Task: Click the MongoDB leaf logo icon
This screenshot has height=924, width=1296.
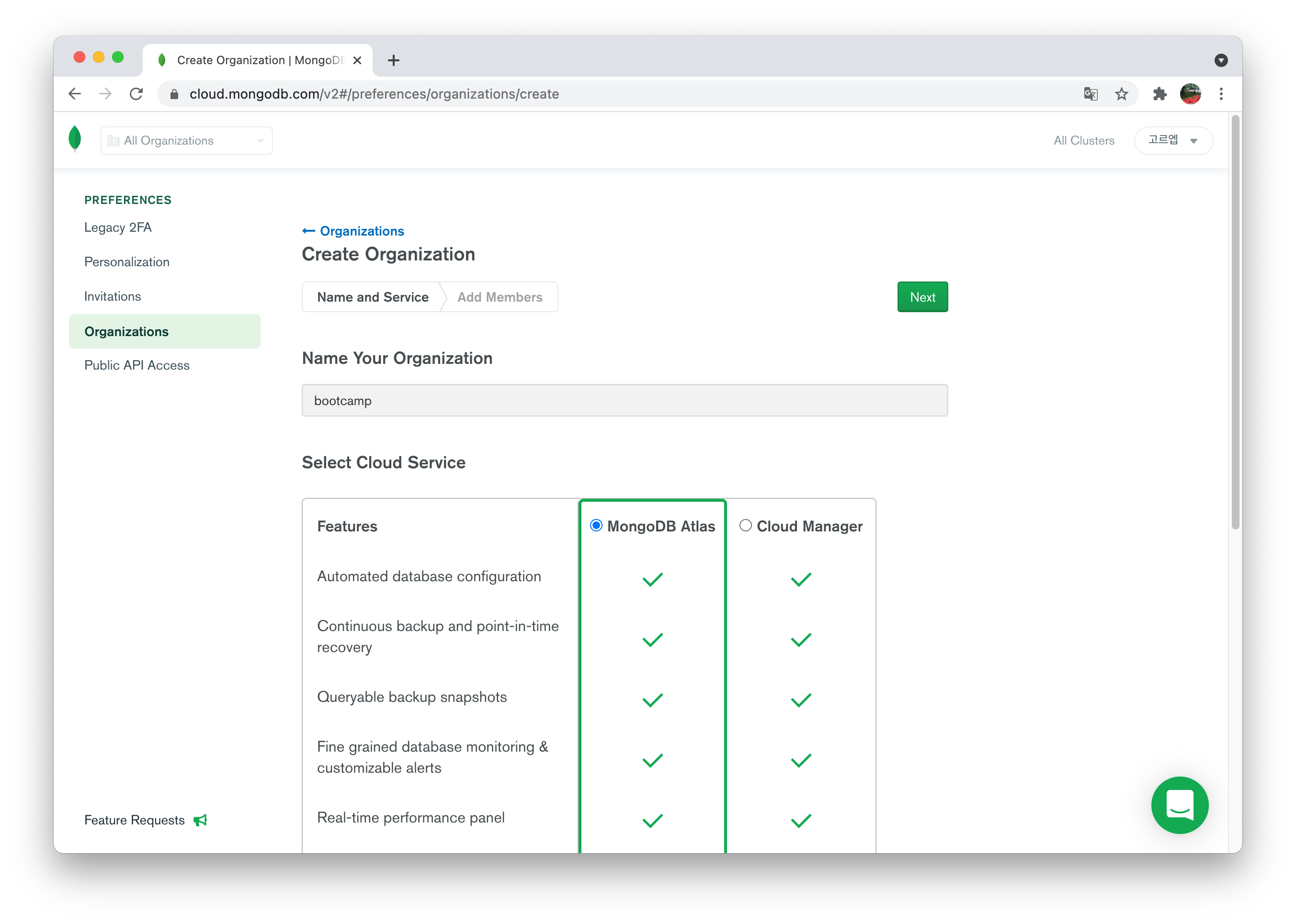Action: [x=75, y=139]
